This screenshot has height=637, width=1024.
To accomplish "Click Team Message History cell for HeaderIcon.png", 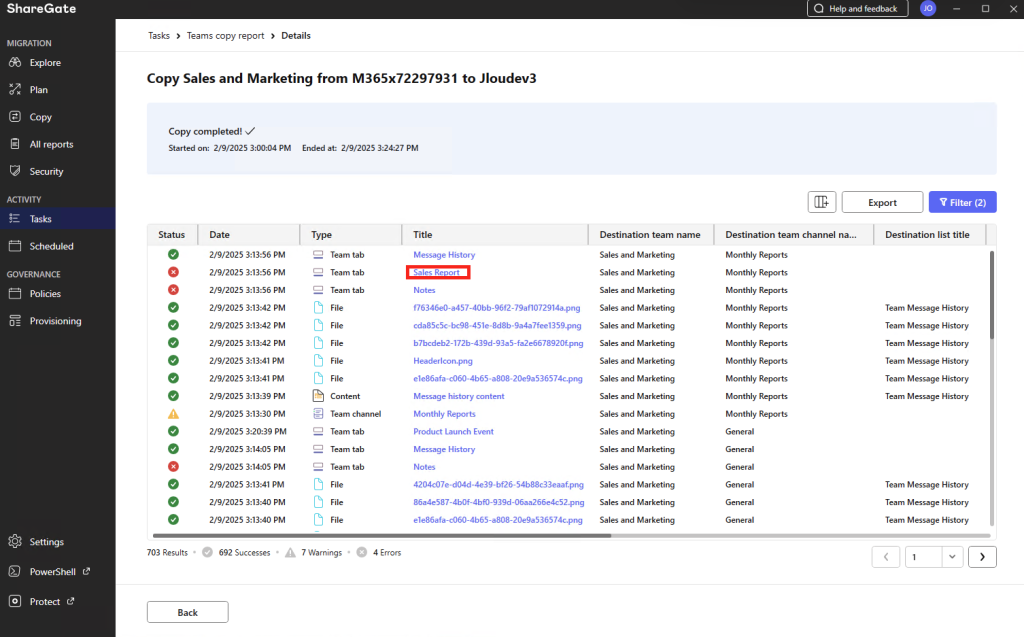I will (927, 361).
